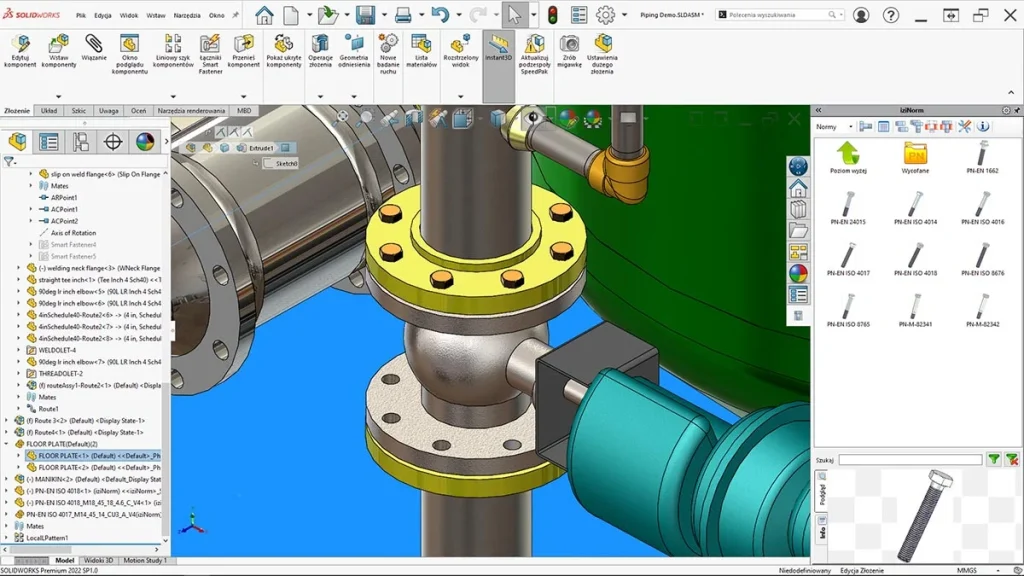Open Edycja menu
The width and height of the screenshot is (1024, 576).
click(103, 15)
